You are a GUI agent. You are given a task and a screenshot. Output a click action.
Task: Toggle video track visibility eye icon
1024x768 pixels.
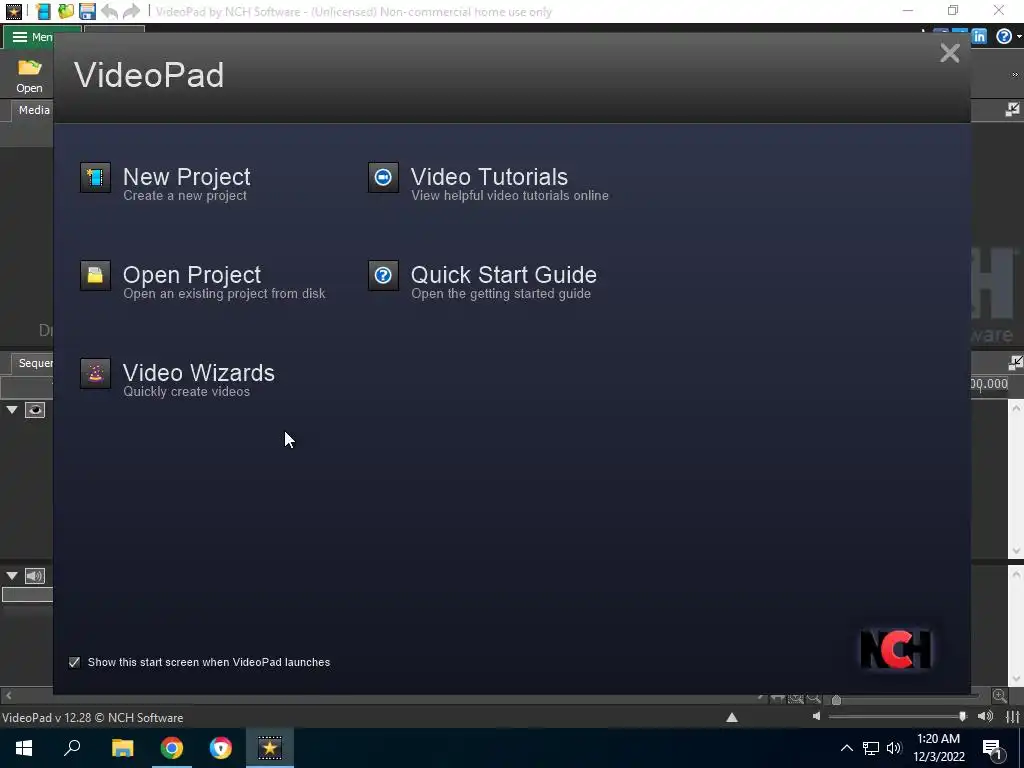pos(35,410)
